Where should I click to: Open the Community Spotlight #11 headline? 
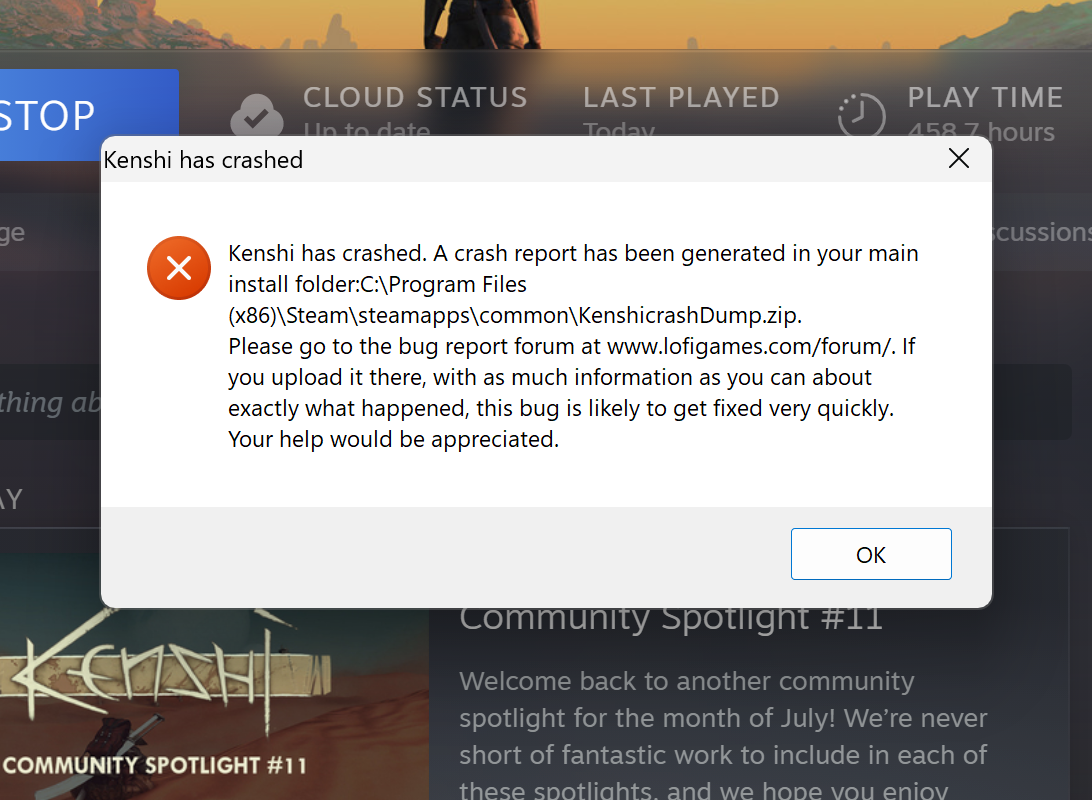pos(671,620)
